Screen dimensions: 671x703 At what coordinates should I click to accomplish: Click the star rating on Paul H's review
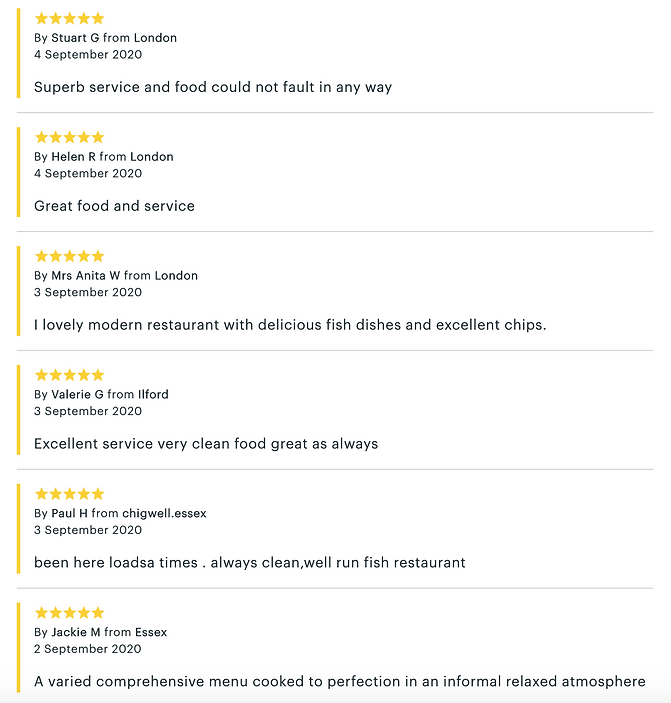69,494
